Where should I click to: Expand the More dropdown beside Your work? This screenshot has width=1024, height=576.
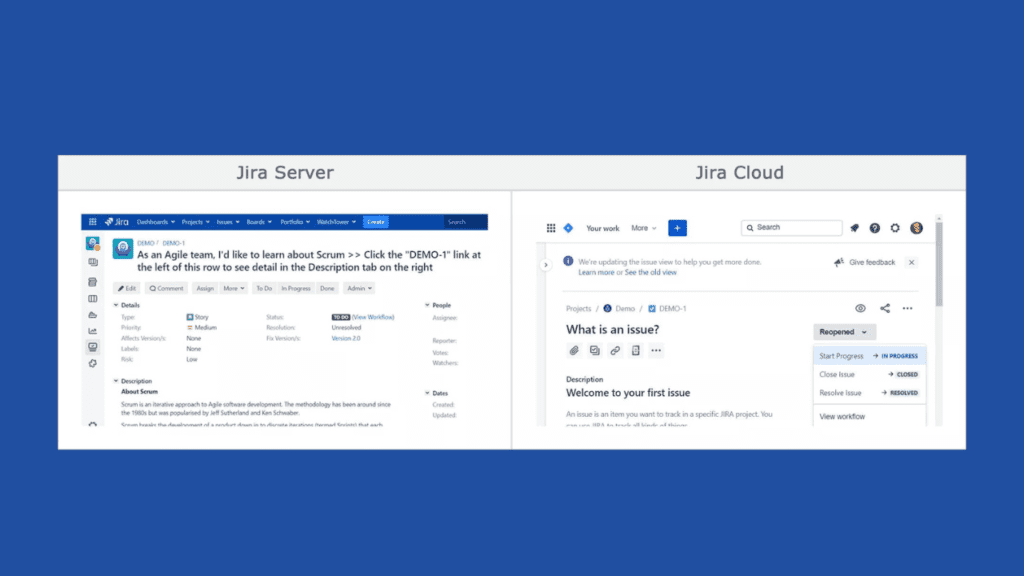click(641, 228)
